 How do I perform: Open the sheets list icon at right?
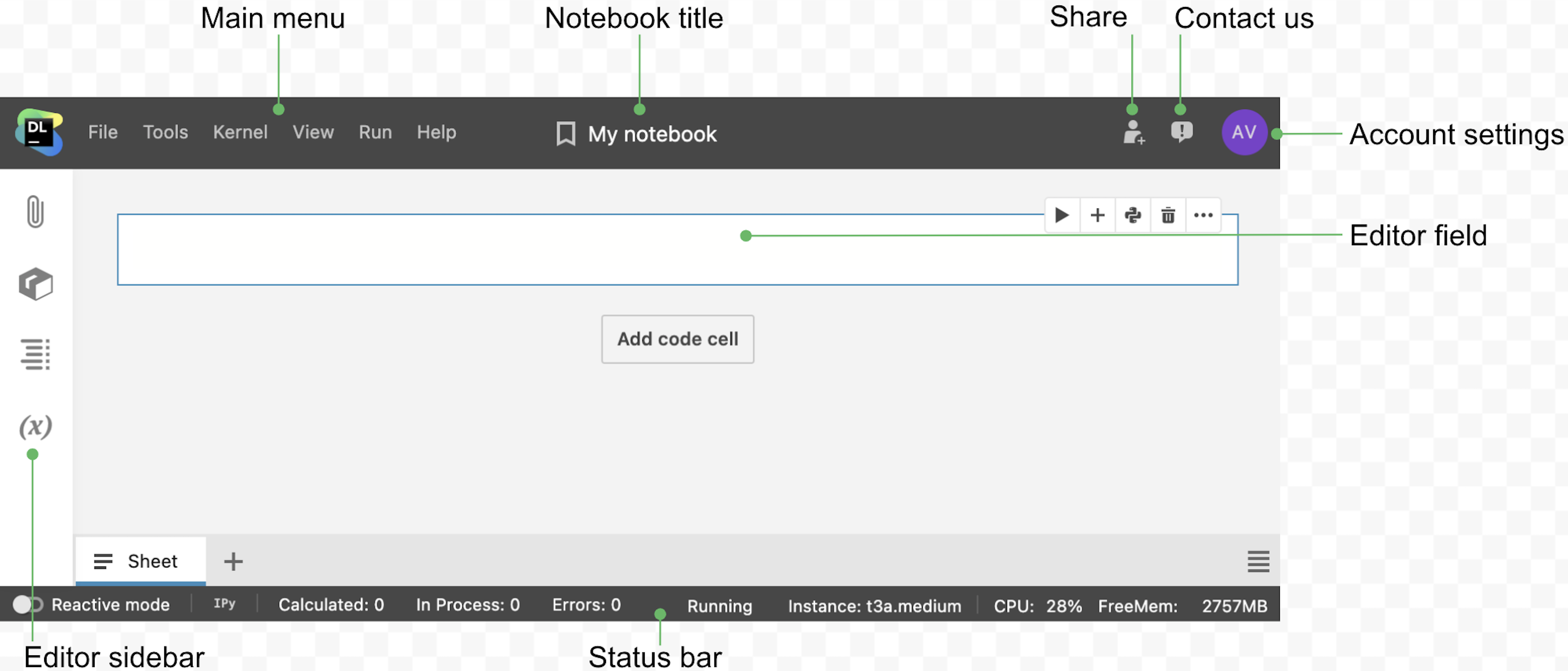point(1258,562)
